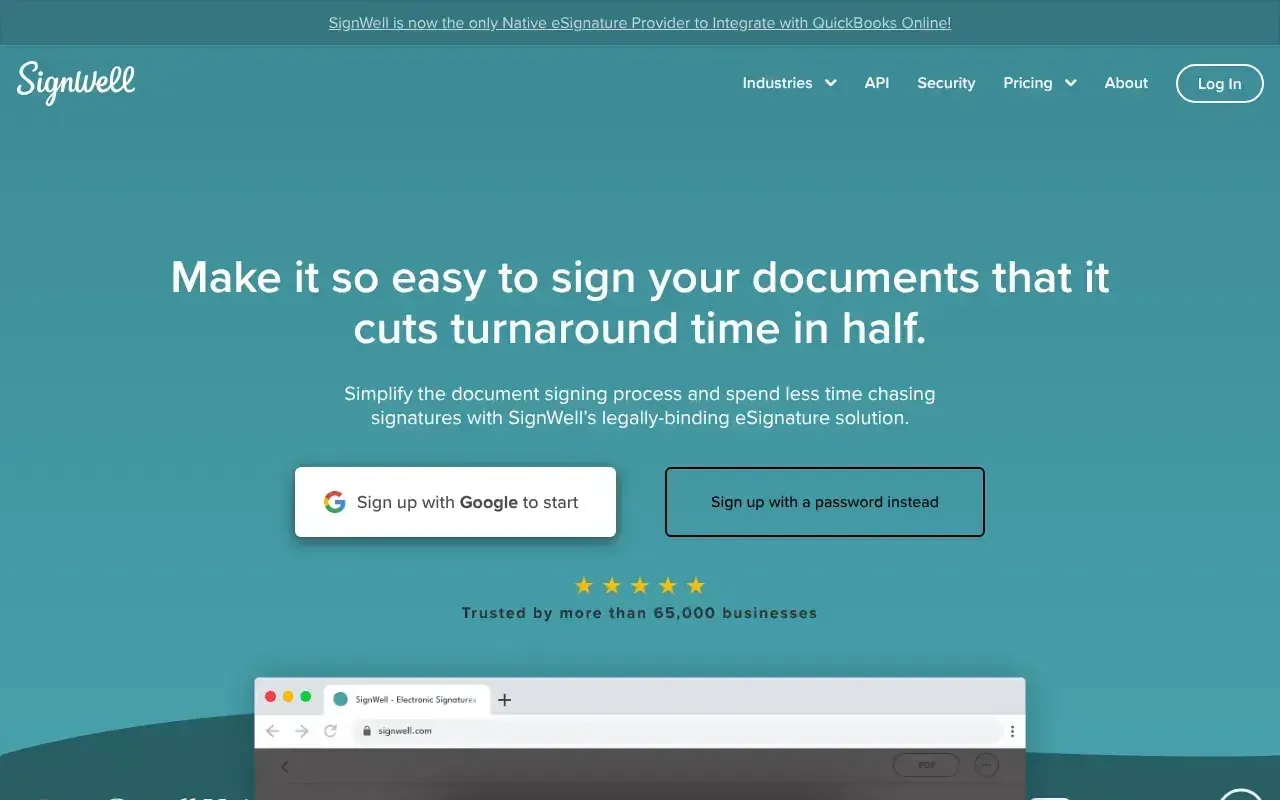Screen dimensions: 1280x800
Task: Click the circular ellipsis icon in the document viewer
Action: (986, 764)
